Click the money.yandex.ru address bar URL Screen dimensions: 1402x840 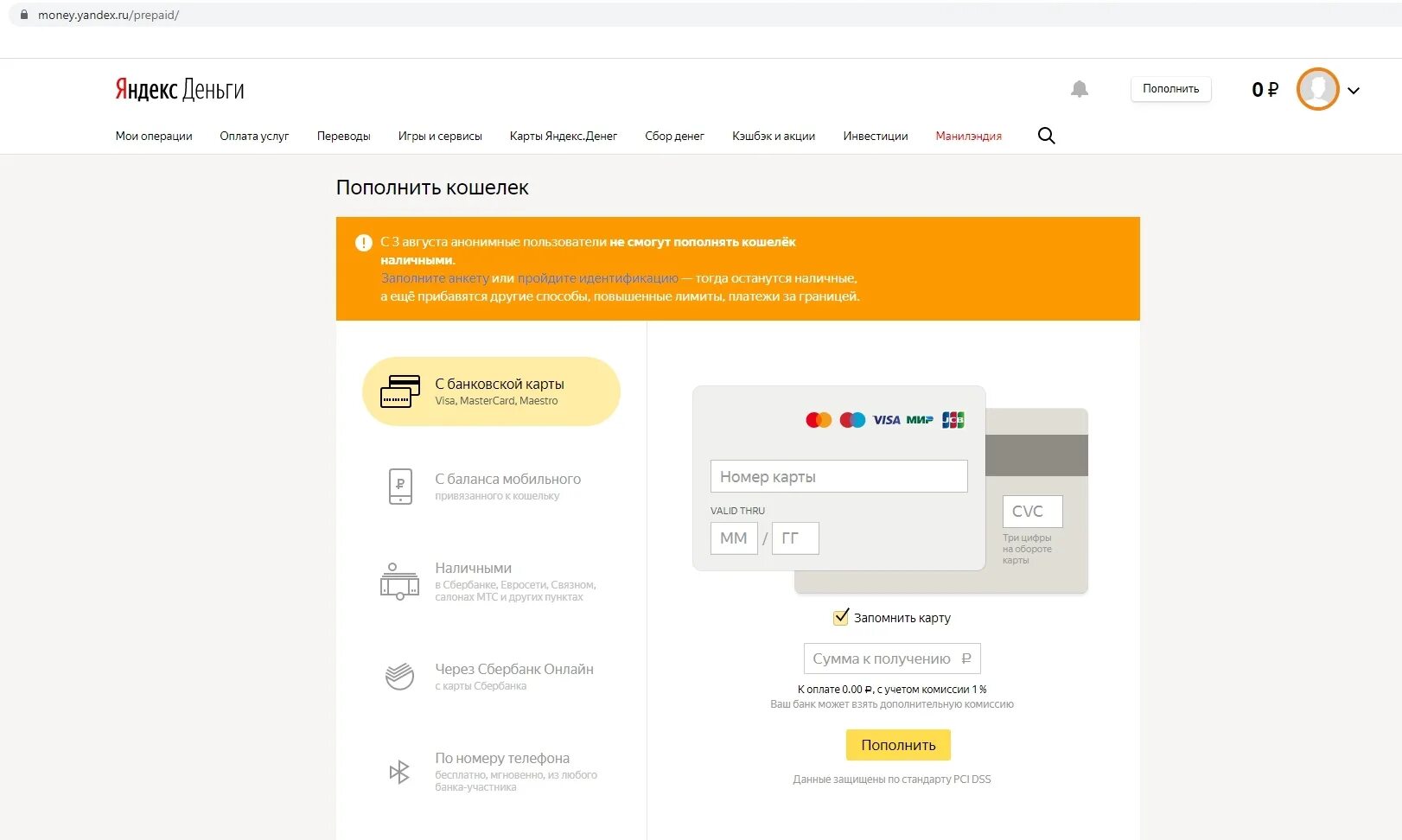(108, 15)
